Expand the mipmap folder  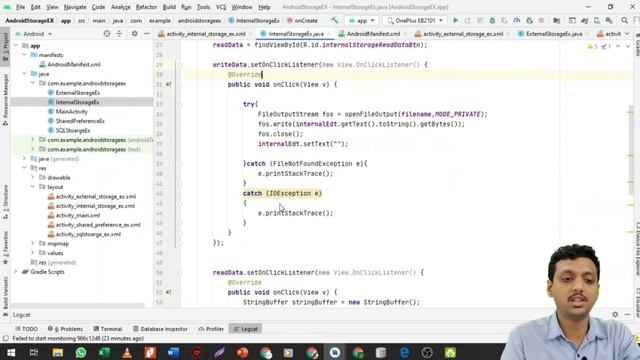(x=33, y=243)
